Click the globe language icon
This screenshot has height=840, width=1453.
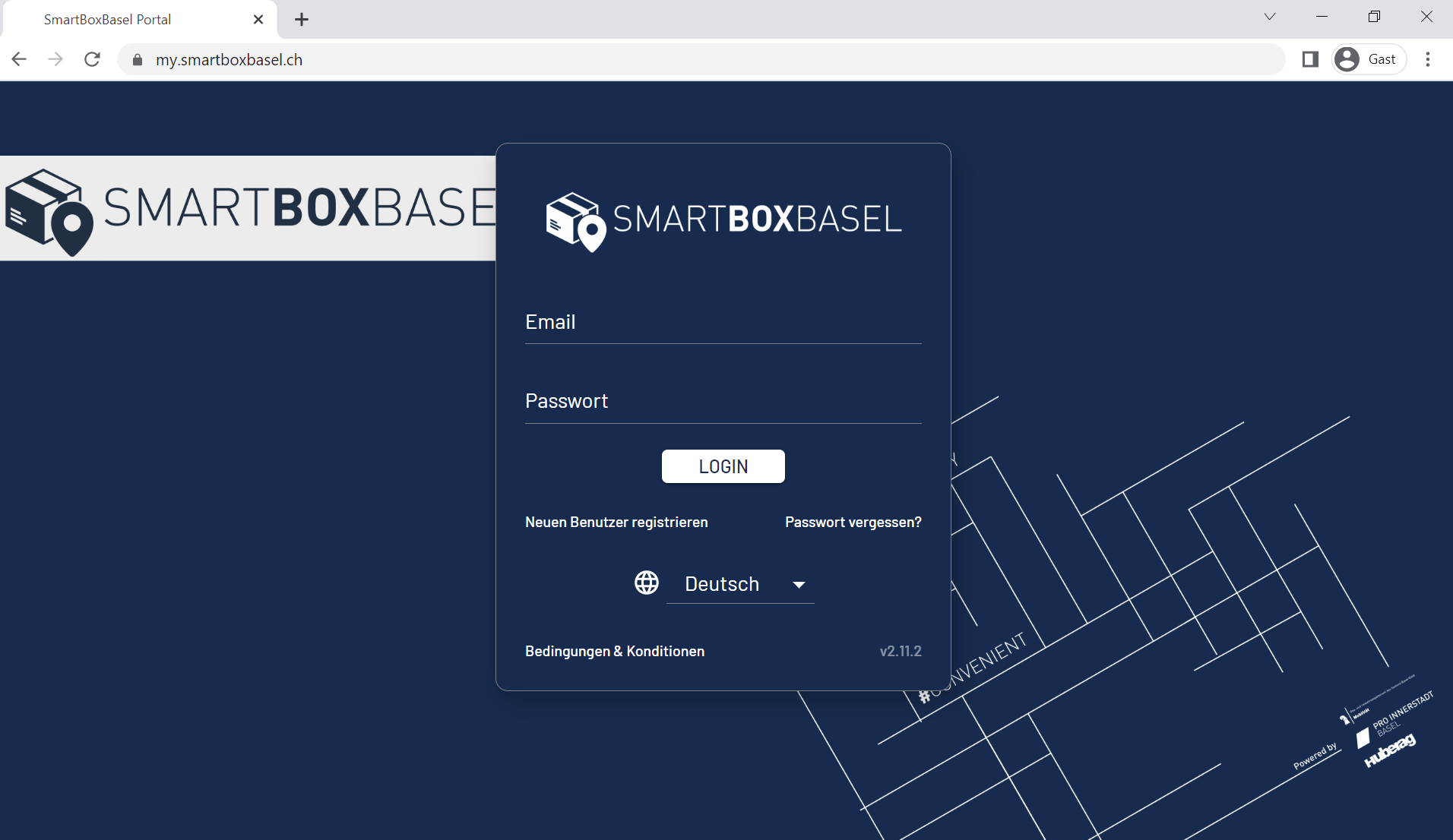[x=646, y=583]
